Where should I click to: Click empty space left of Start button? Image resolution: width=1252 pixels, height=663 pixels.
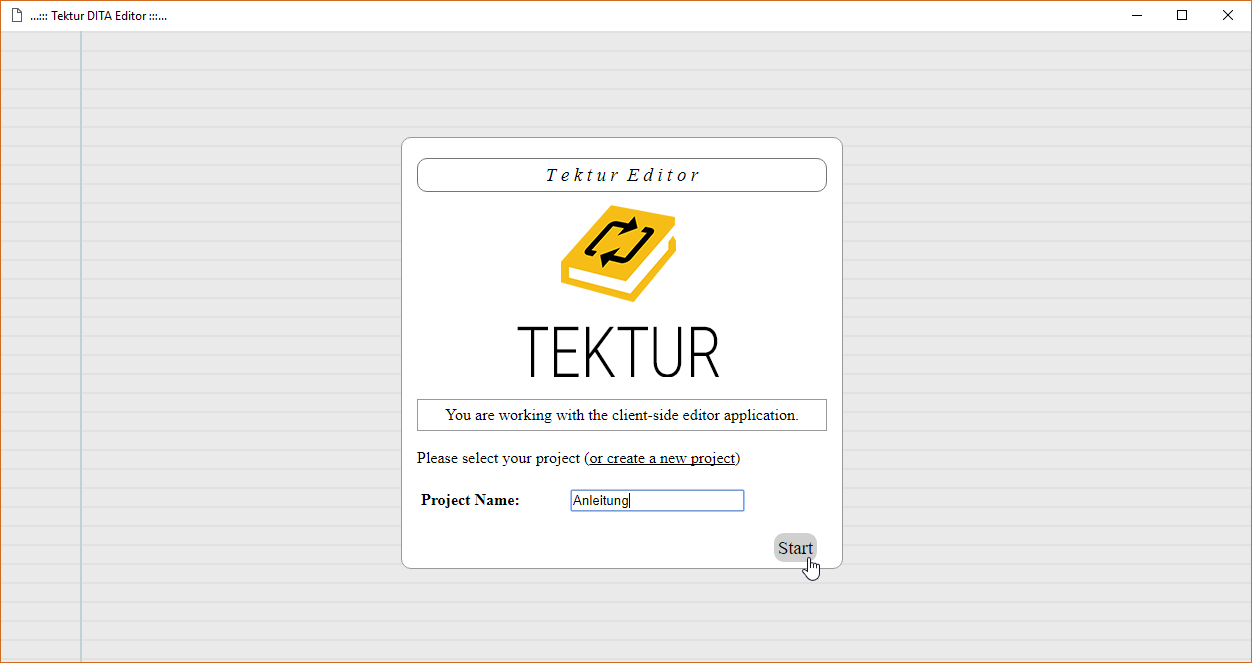(x=600, y=548)
